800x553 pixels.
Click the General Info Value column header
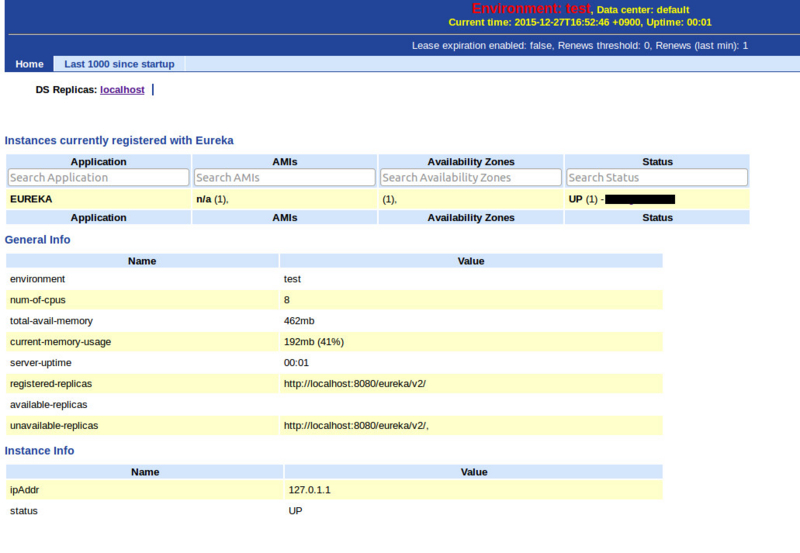pyautogui.click(x=471, y=261)
